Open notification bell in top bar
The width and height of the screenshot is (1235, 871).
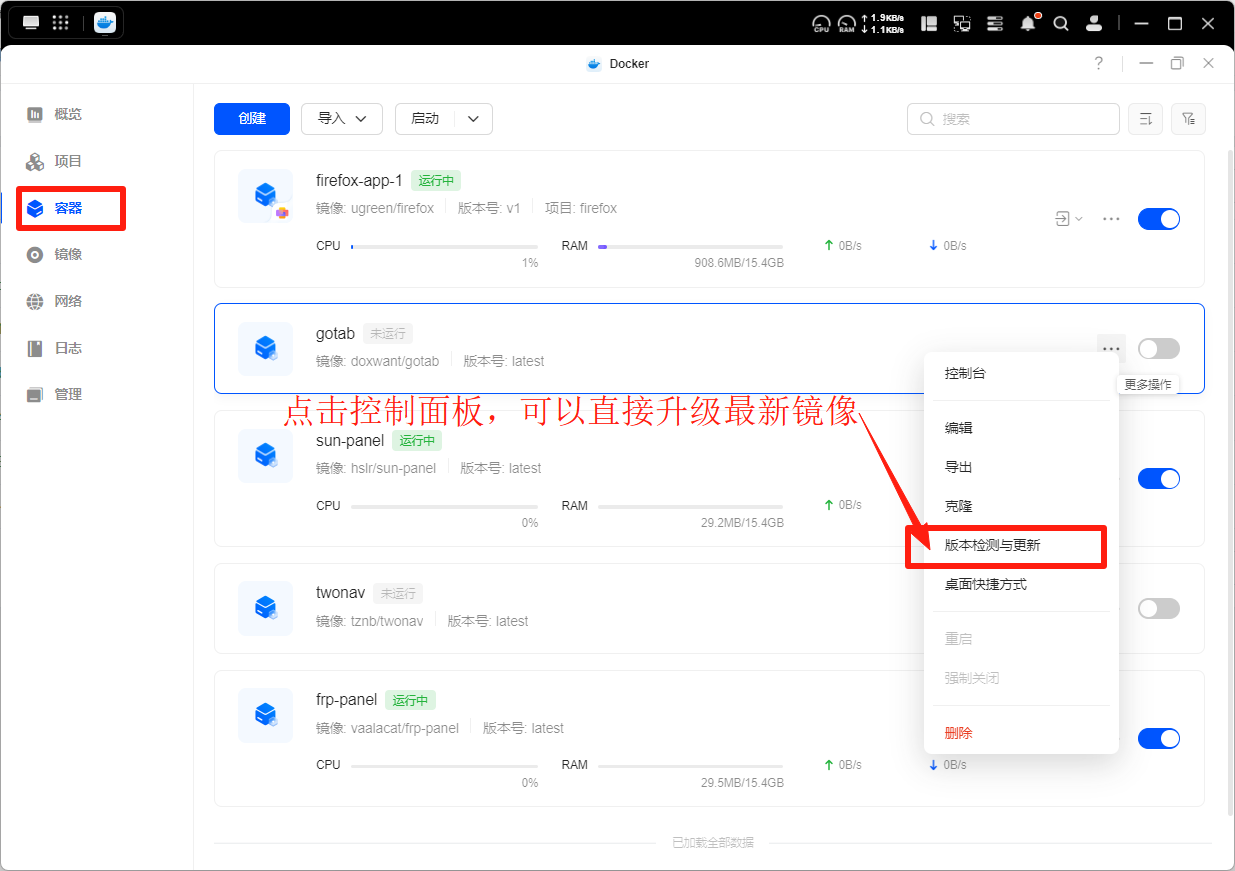click(x=1028, y=22)
